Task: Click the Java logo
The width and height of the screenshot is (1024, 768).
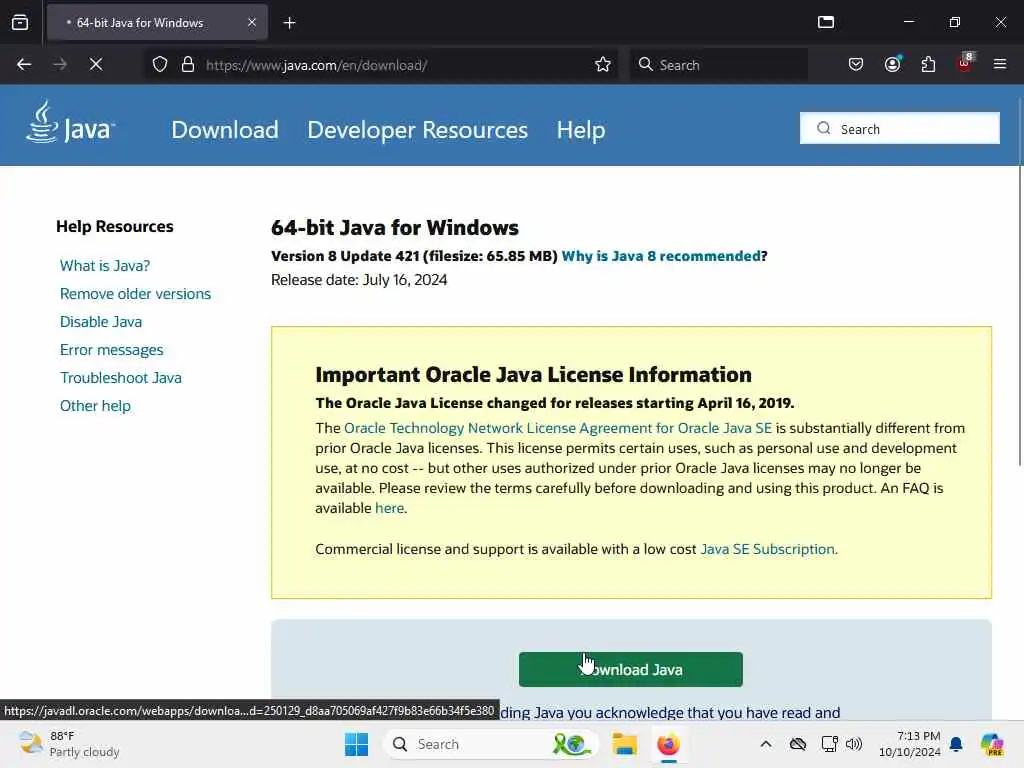Action: point(71,121)
